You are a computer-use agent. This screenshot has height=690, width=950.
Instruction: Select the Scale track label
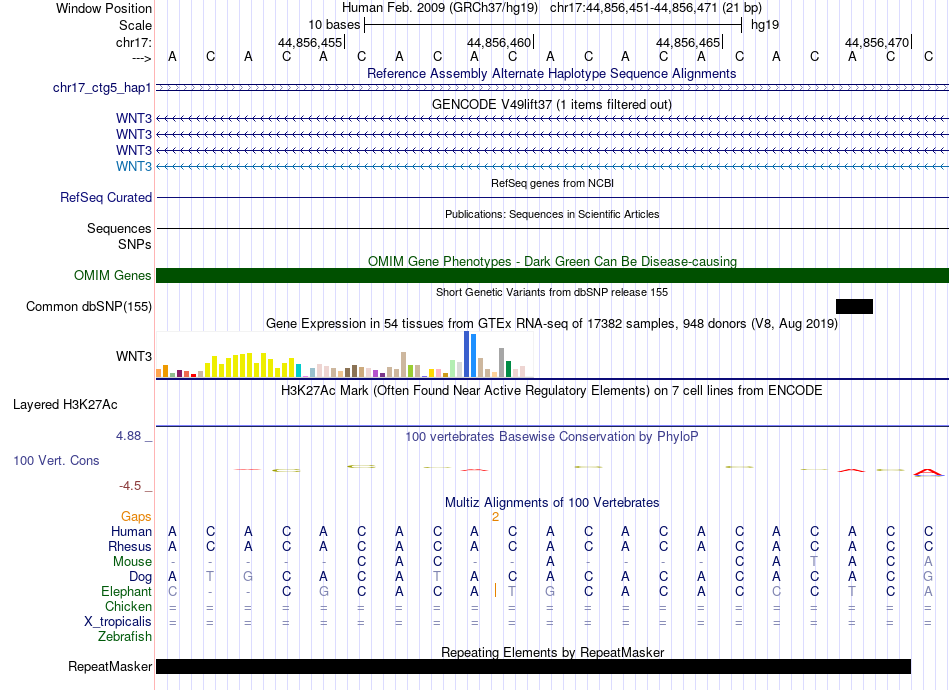pos(135,25)
